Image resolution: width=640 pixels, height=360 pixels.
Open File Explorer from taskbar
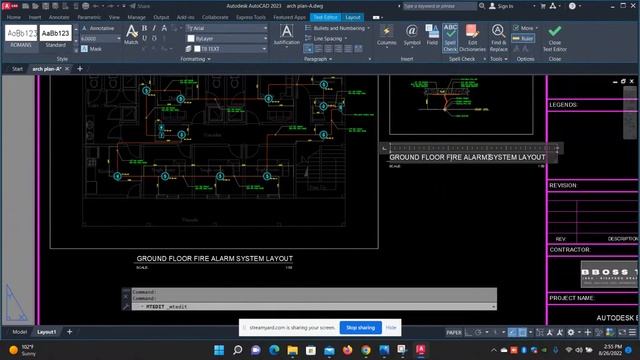pos(293,350)
